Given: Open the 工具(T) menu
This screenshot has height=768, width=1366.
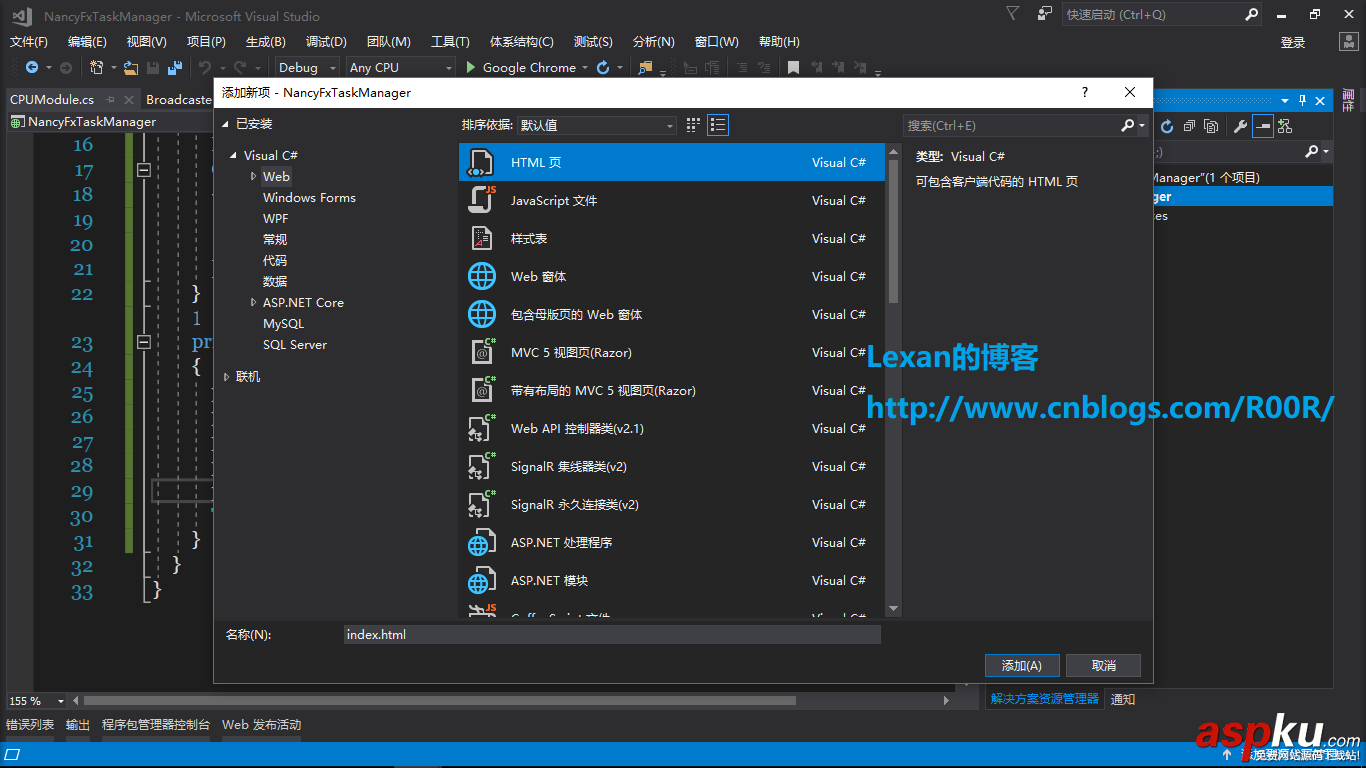Looking at the screenshot, I should [x=450, y=41].
